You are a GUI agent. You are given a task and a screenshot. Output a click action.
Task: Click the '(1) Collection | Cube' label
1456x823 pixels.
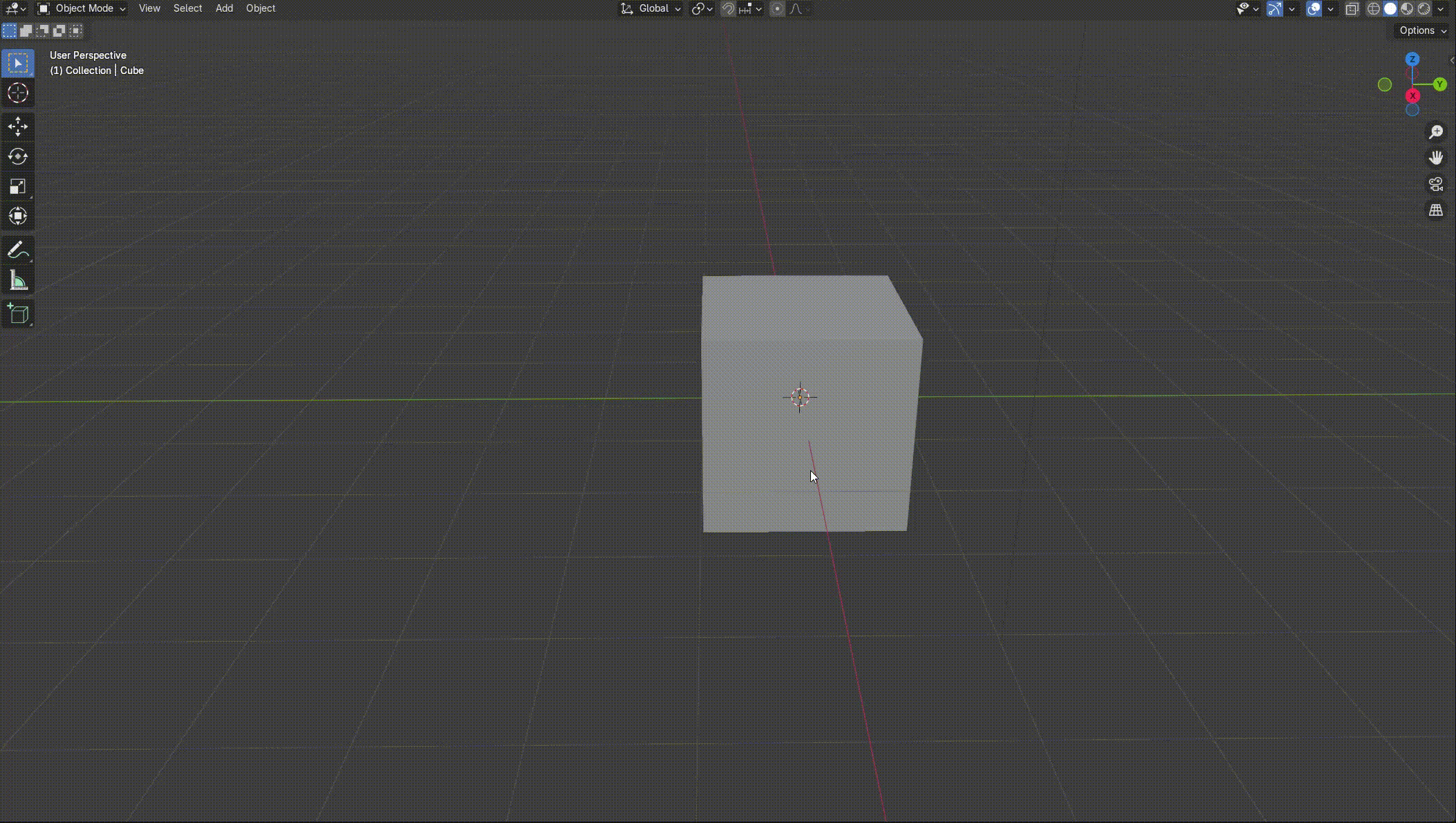point(97,71)
